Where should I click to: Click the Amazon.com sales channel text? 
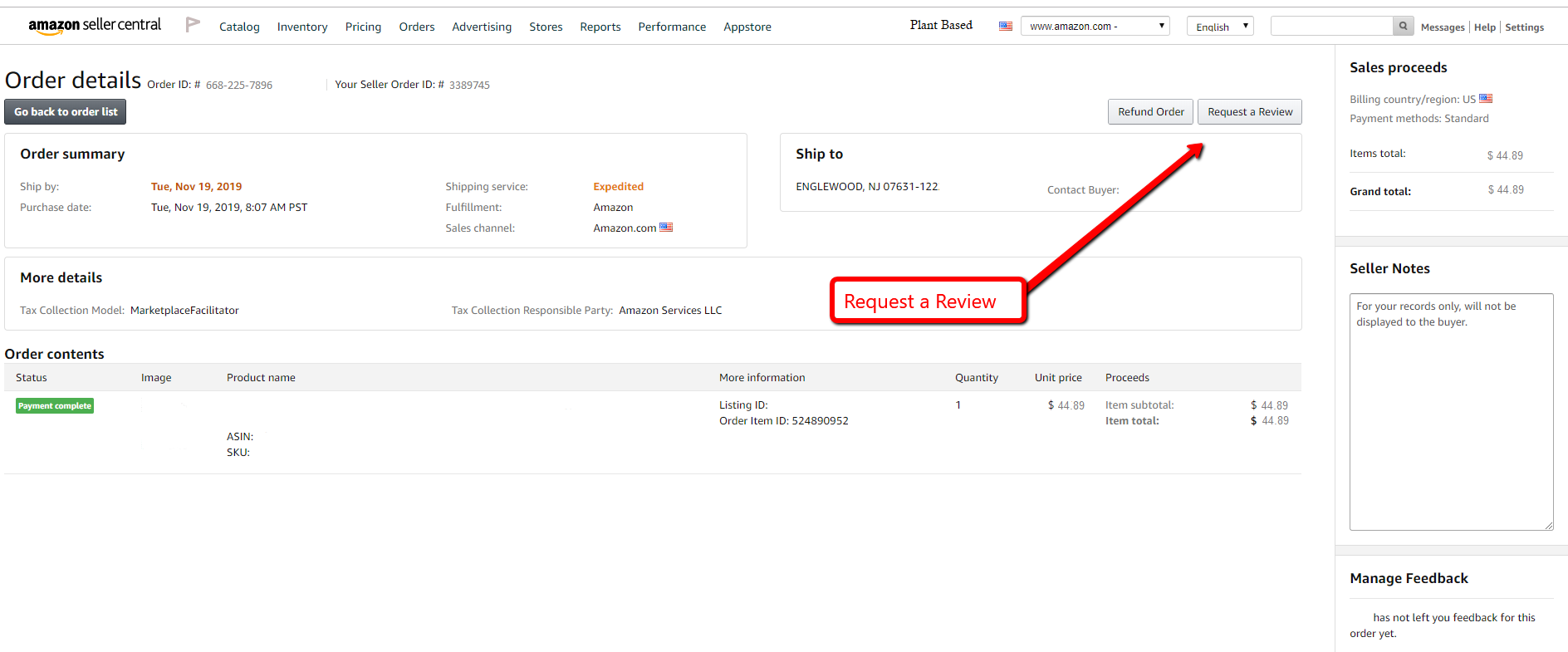click(625, 228)
